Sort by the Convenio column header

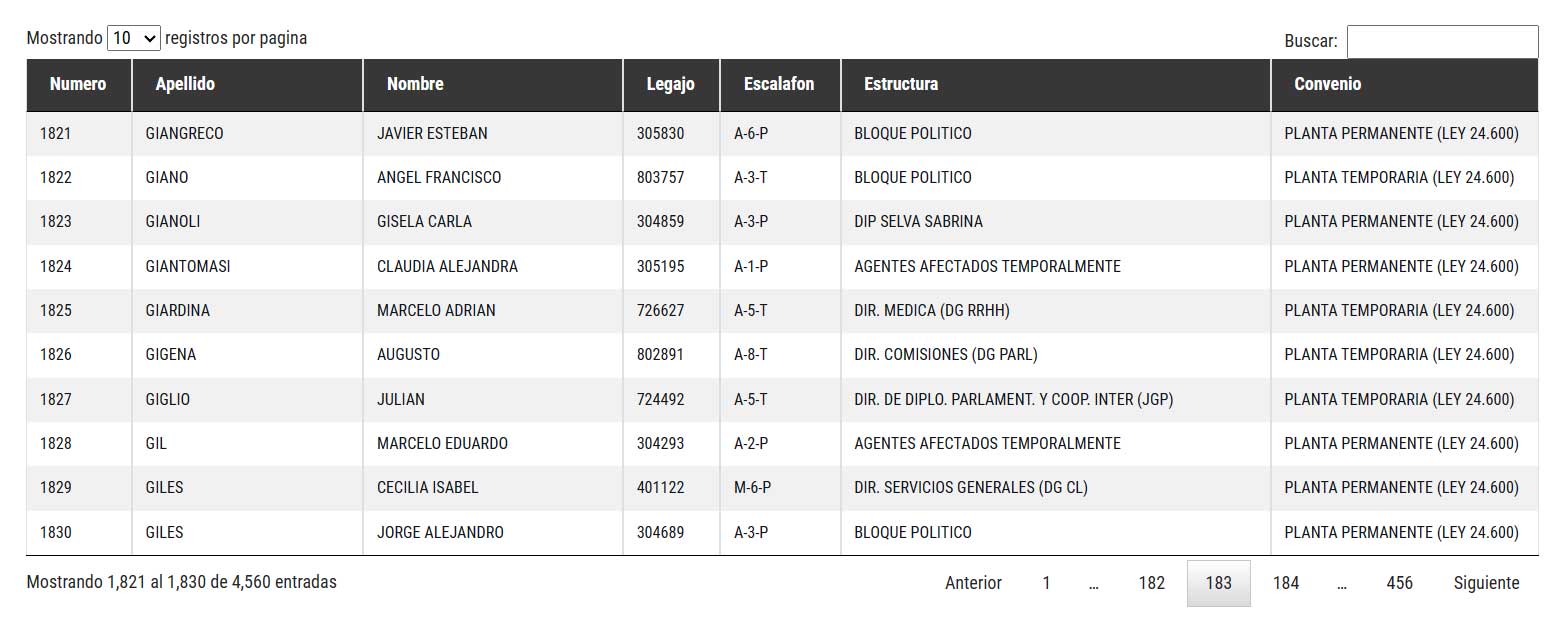click(x=1404, y=84)
